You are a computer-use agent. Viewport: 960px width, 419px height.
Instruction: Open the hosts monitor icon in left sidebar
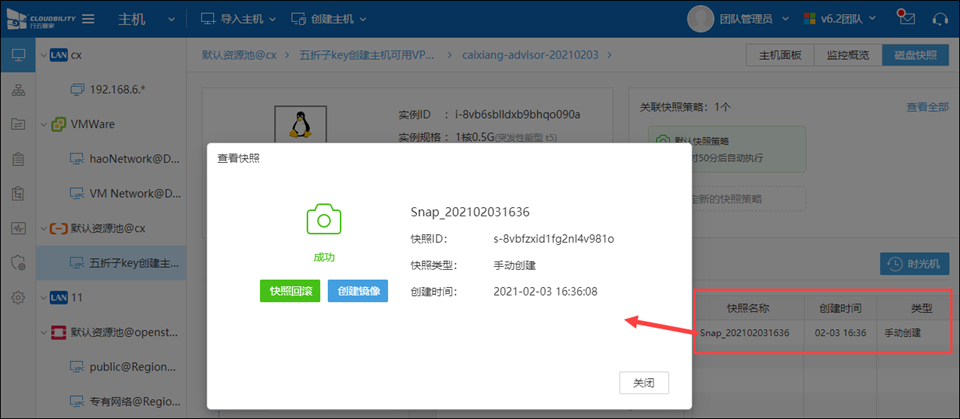point(18,55)
